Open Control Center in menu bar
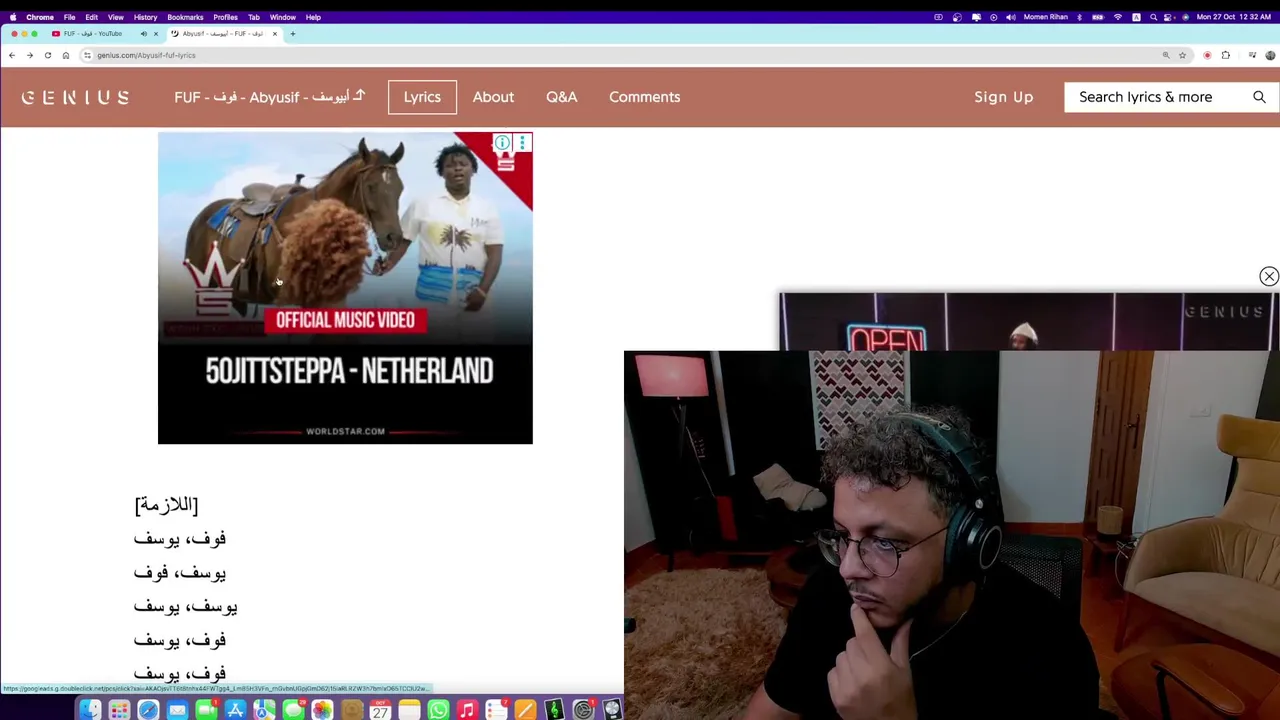 point(1168,17)
